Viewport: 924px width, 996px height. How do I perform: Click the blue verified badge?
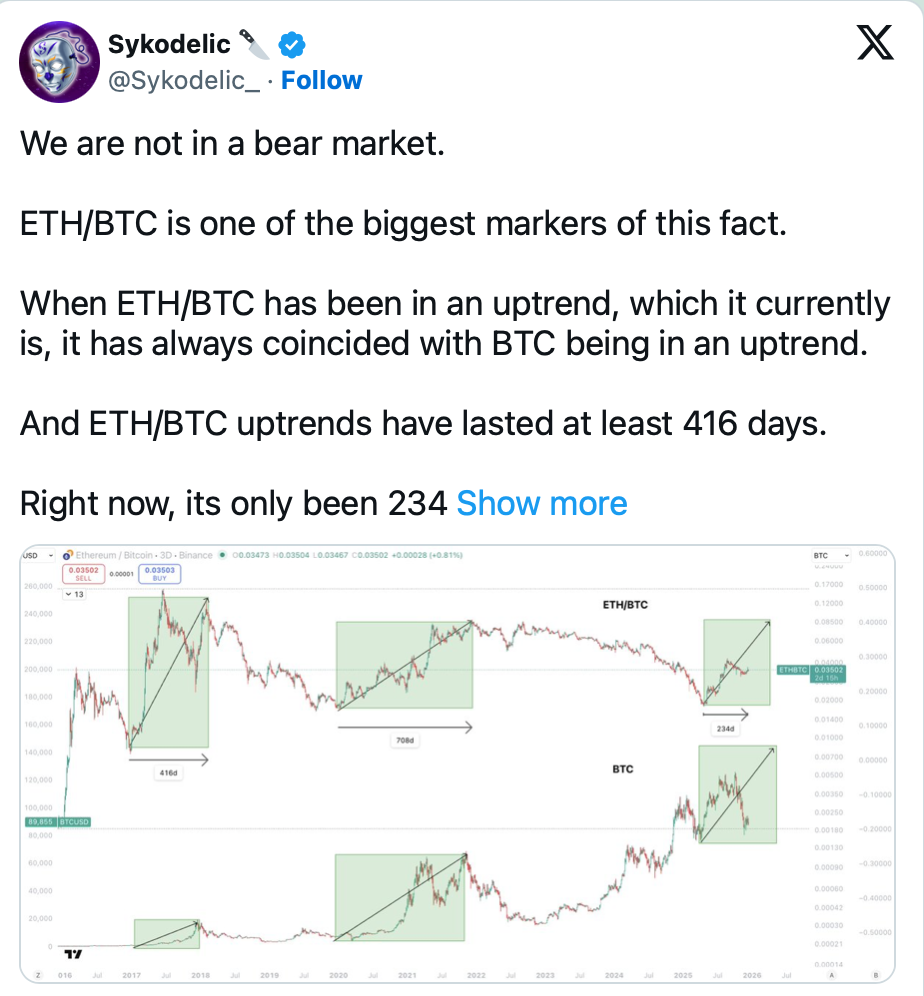click(291, 44)
